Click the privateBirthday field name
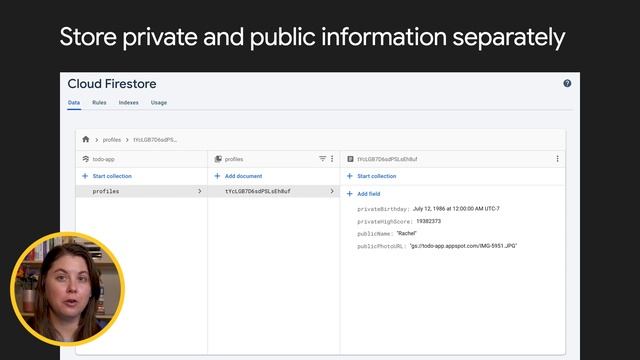This screenshot has width=640, height=360. point(383,209)
